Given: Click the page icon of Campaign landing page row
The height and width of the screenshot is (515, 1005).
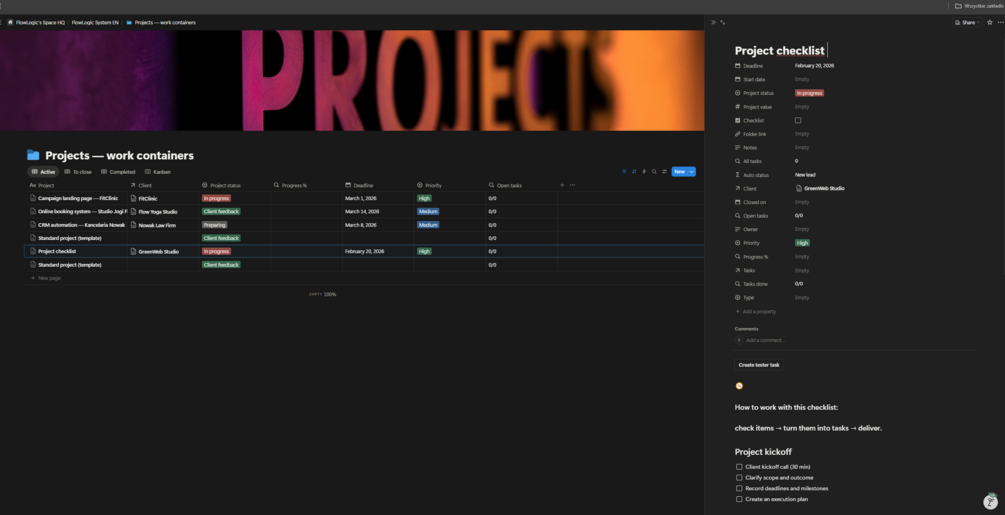Looking at the screenshot, I should (33, 199).
